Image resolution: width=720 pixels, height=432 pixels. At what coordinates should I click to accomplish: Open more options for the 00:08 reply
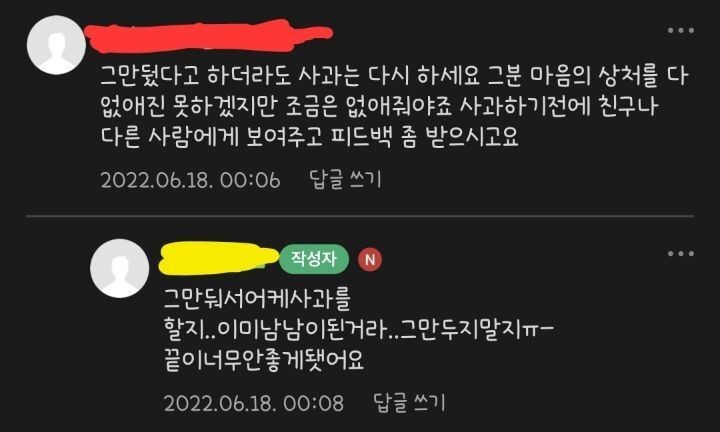pos(681,253)
